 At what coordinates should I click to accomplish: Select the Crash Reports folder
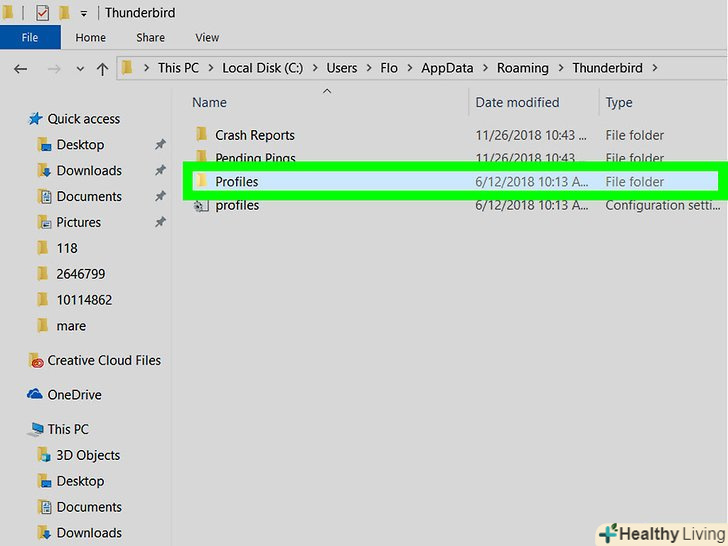254,136
